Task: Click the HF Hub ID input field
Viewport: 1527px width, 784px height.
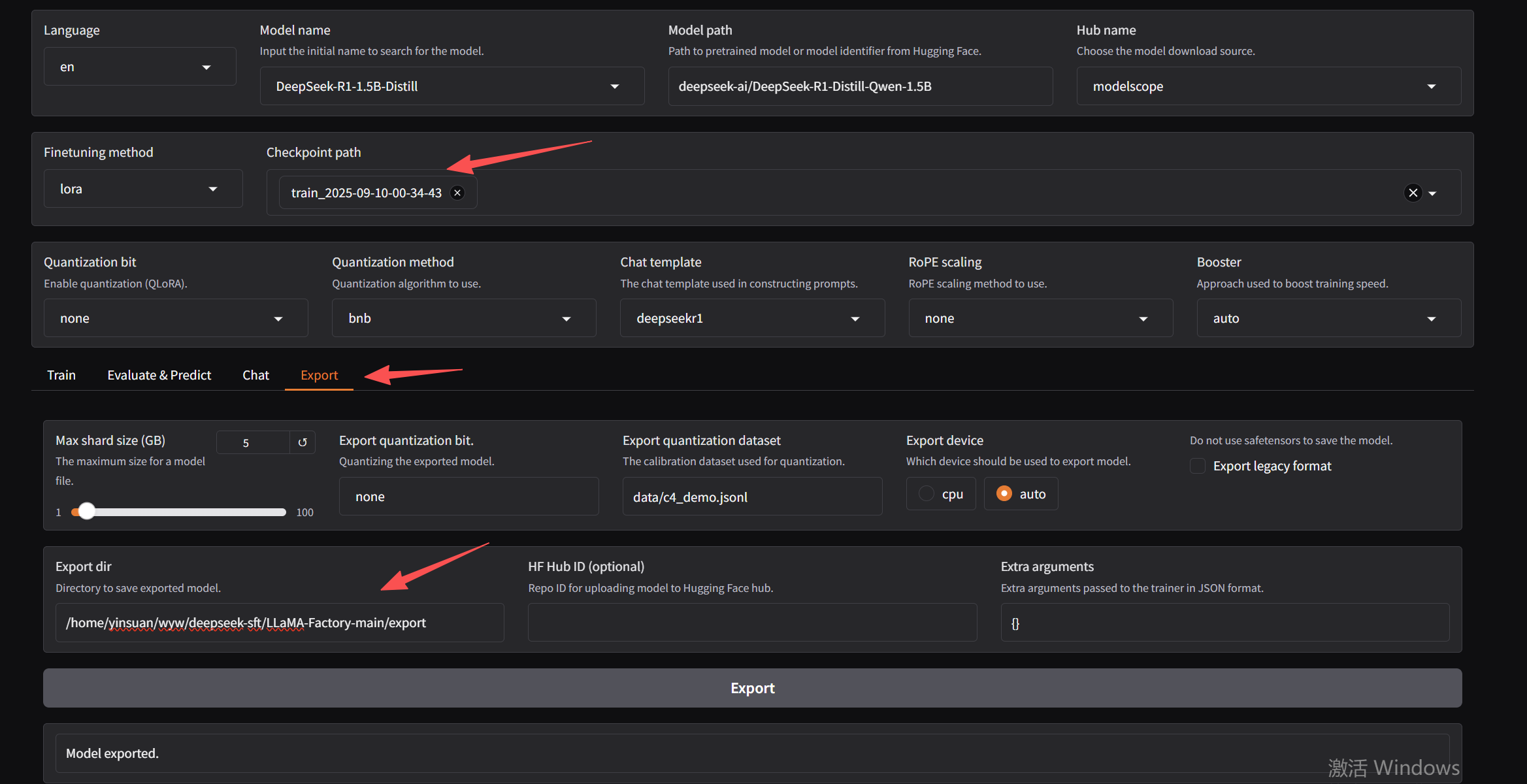Action: pyautogui.click(x=752, y=623)
